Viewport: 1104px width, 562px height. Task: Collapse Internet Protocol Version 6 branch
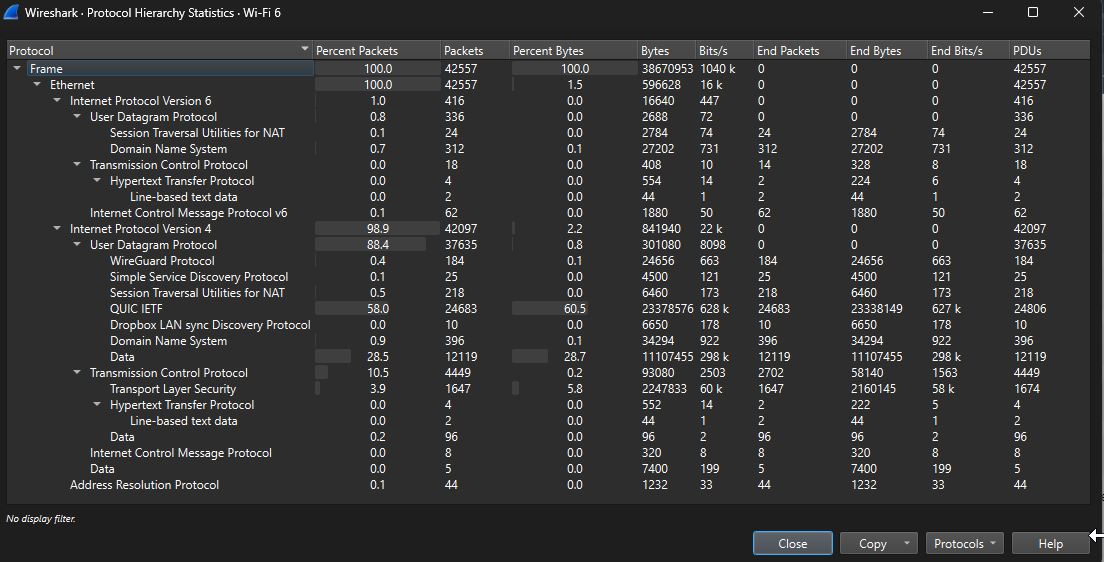pos(57,101)
